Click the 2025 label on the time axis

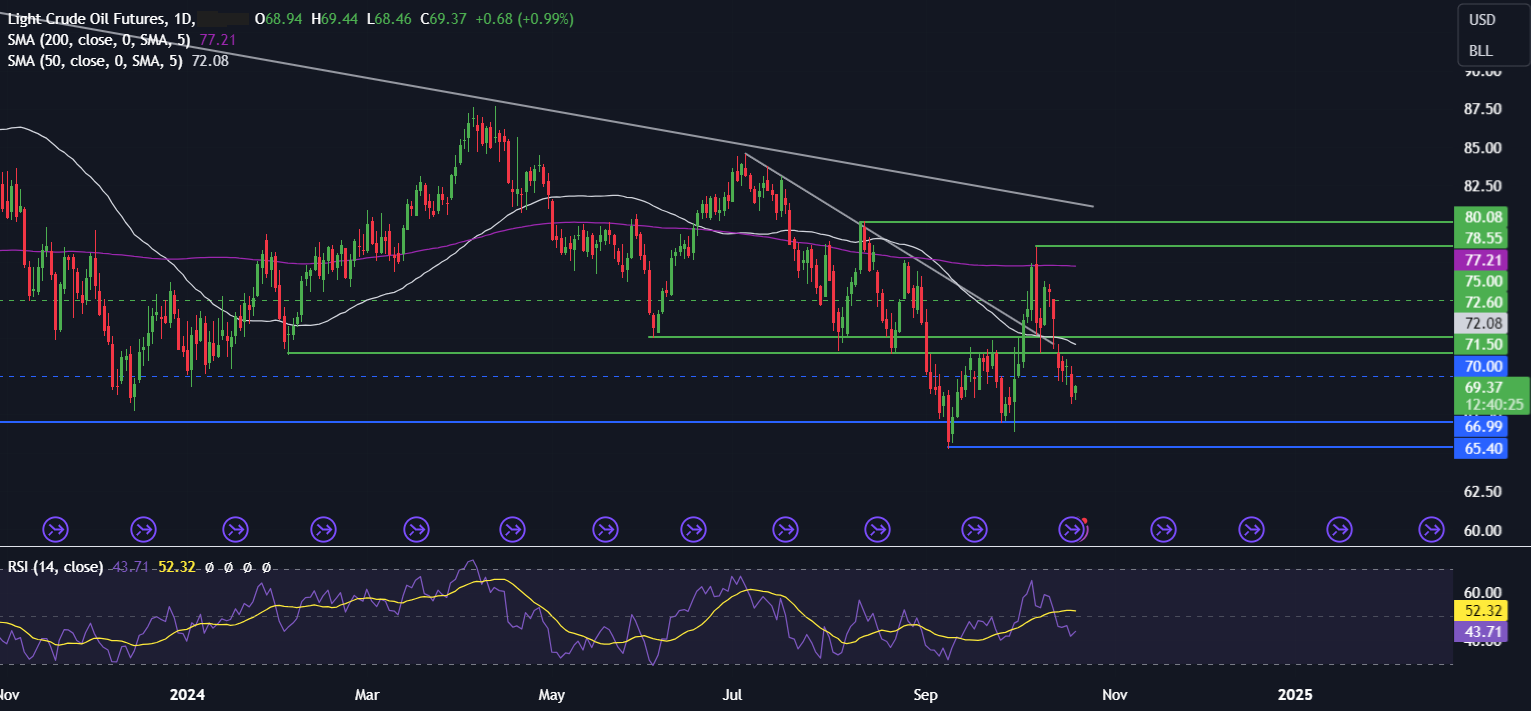click(1296, 694)
